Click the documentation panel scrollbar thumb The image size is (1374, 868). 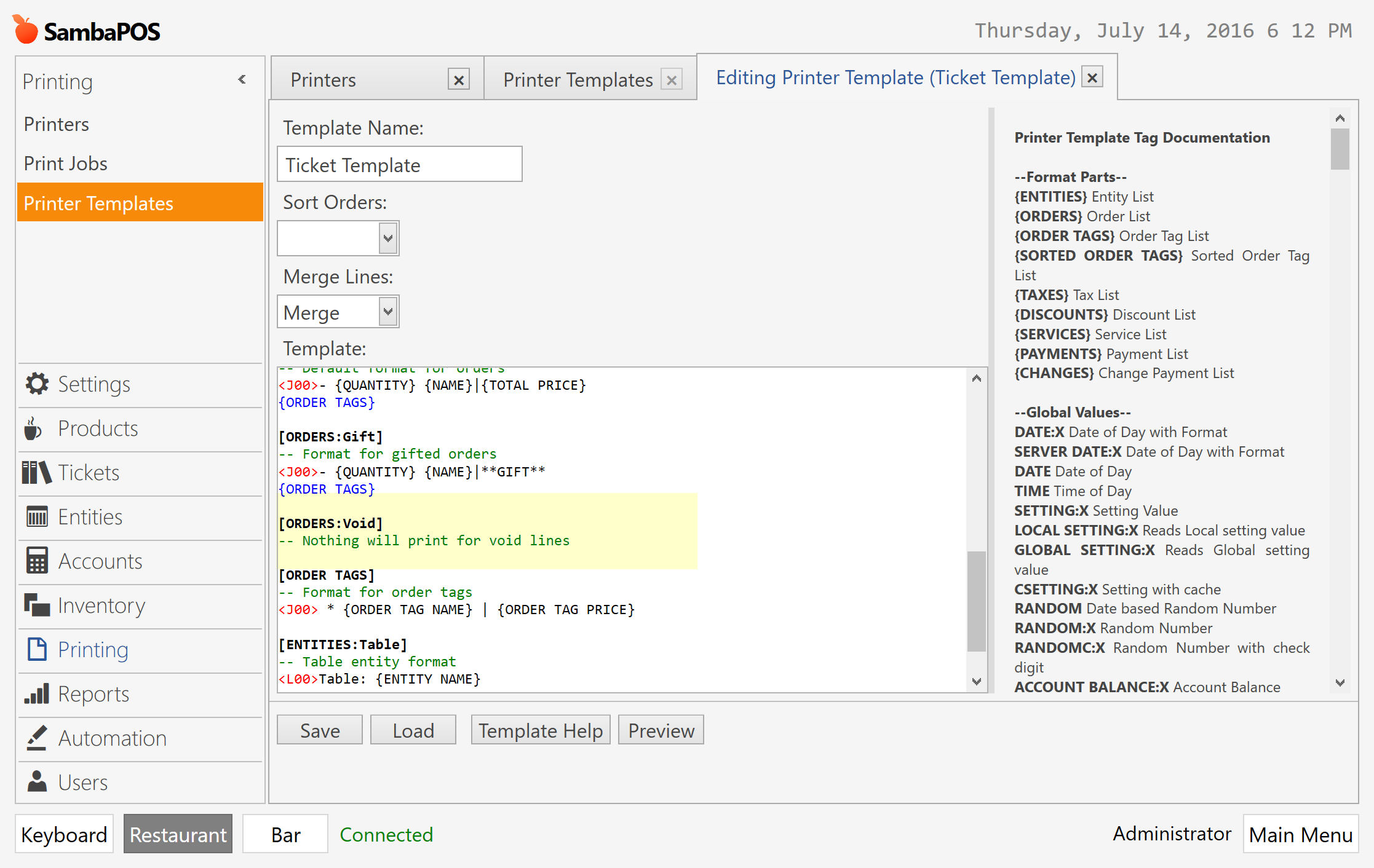tap(1340, 148)
